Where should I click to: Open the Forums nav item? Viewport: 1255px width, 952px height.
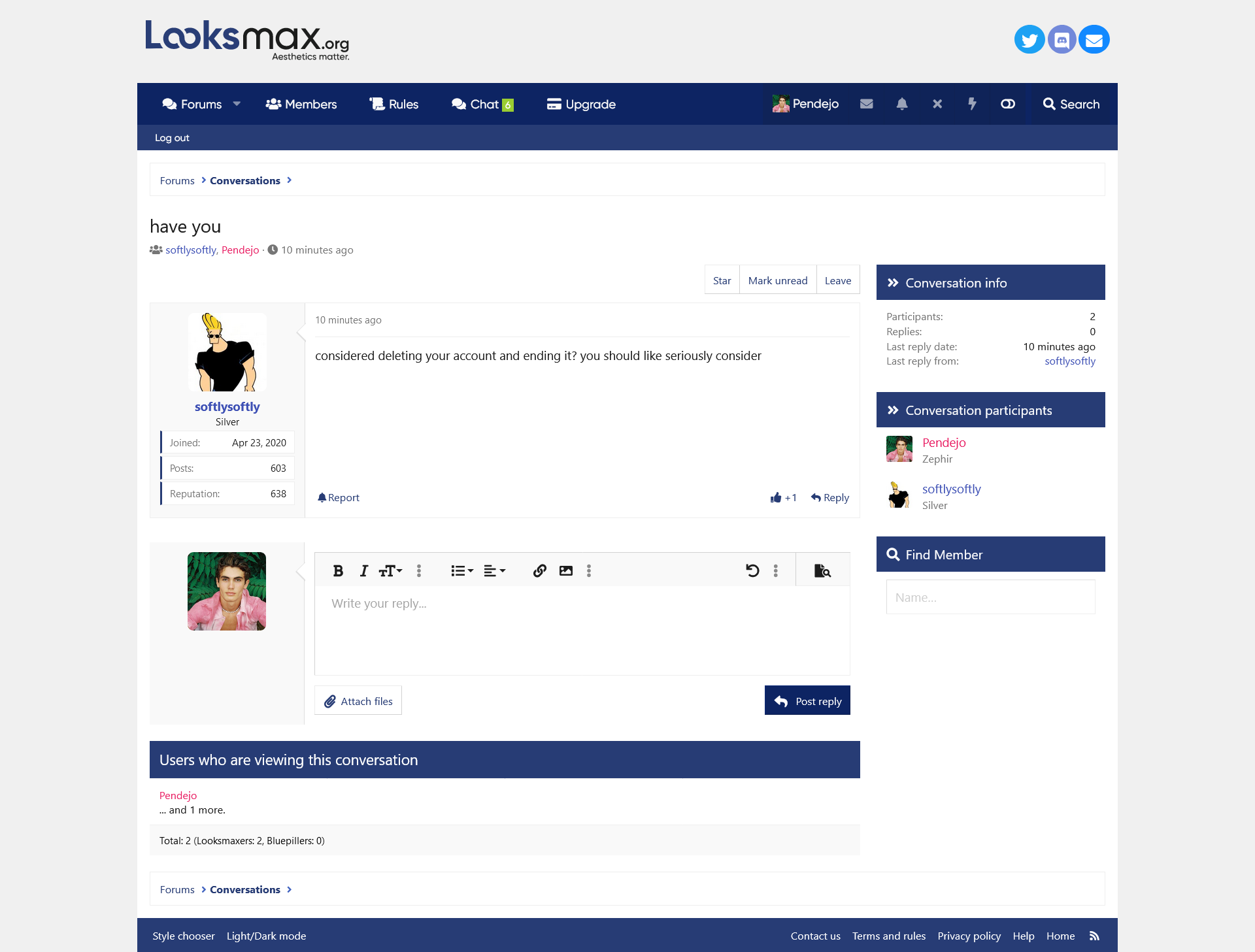tap(192, 104)
